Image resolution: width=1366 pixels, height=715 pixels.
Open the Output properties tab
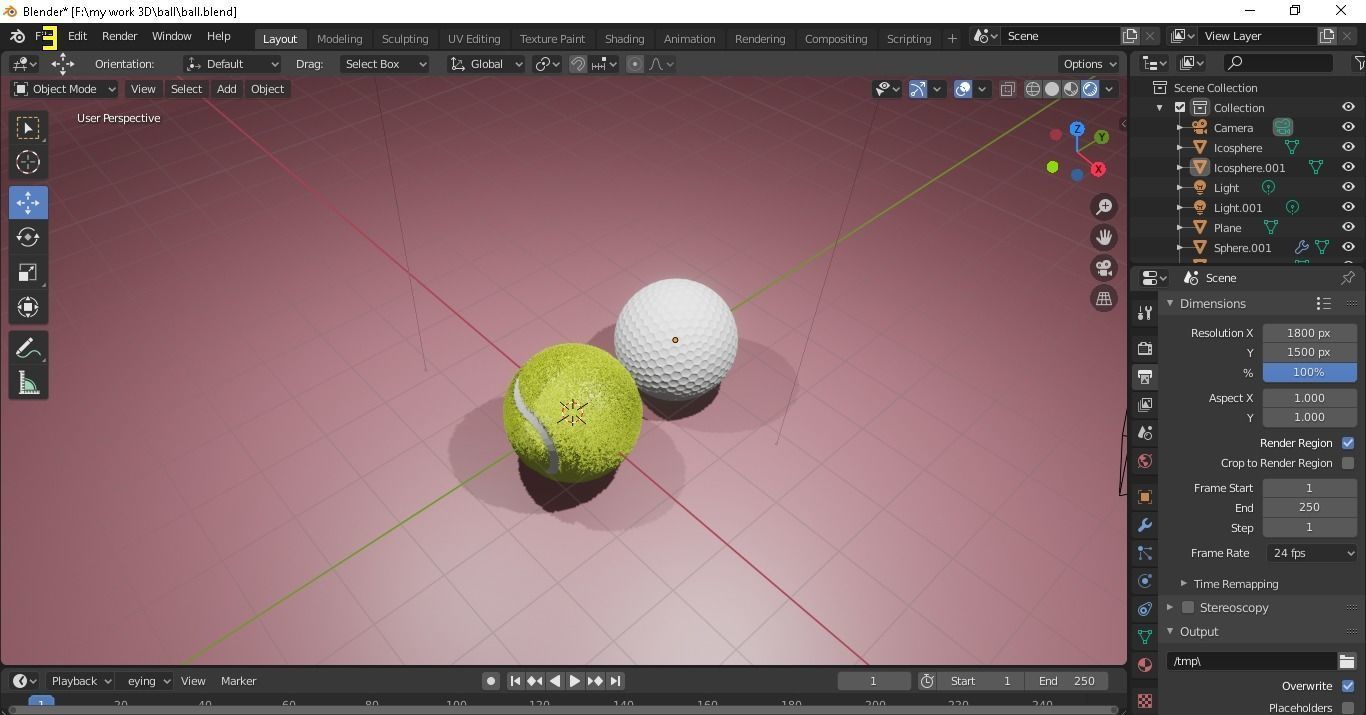point(1145,376)
